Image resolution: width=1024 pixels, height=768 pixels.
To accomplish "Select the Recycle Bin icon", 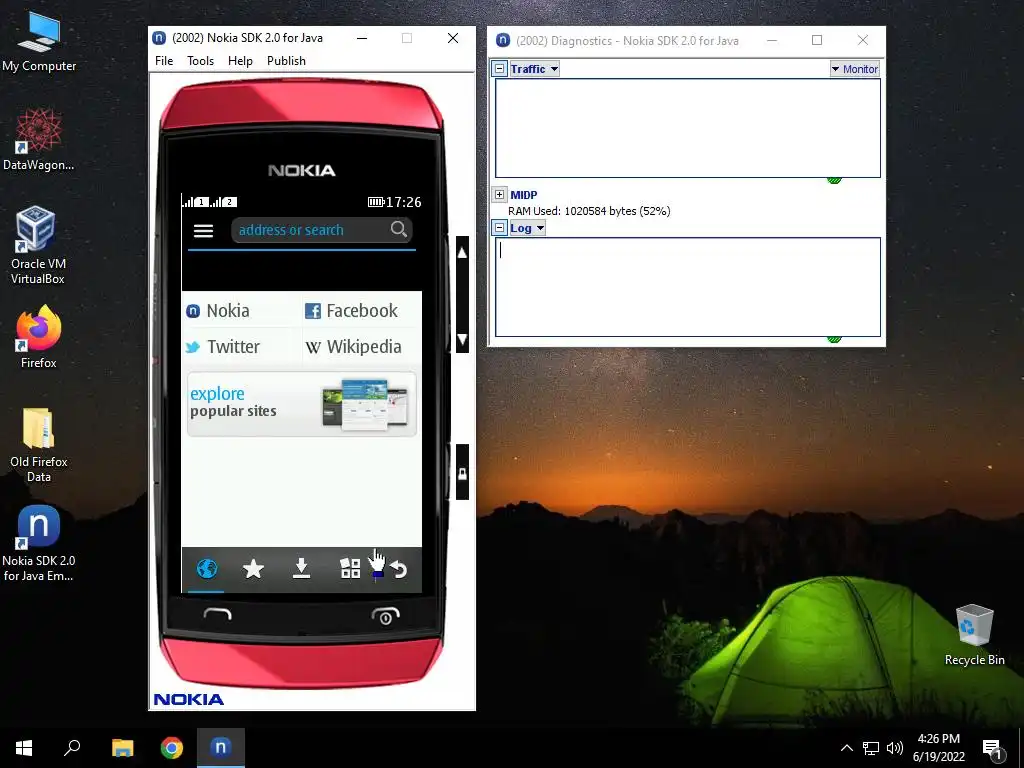I will (974, 635).
